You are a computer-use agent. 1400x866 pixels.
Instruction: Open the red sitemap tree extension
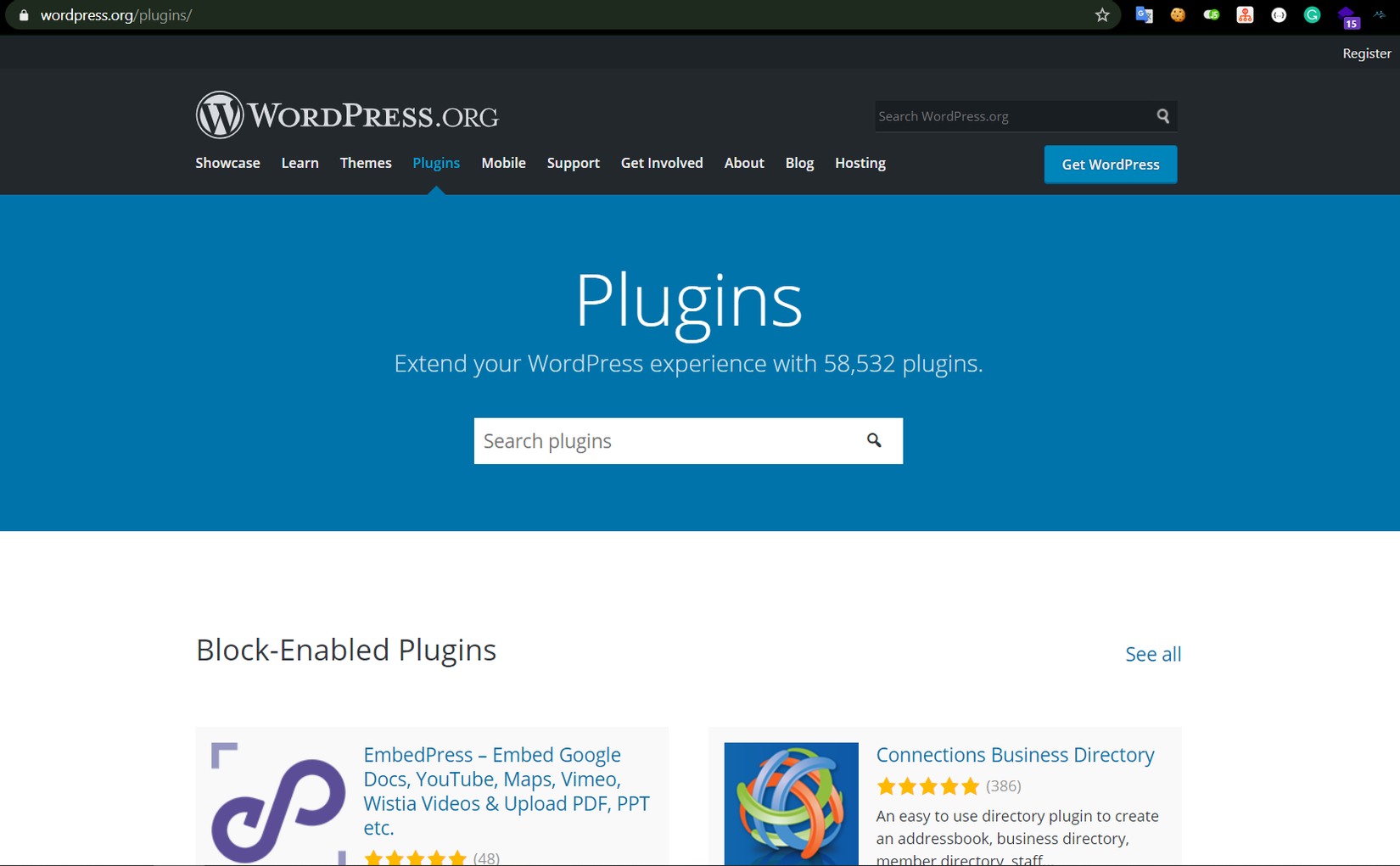[x=1245, y=15]
